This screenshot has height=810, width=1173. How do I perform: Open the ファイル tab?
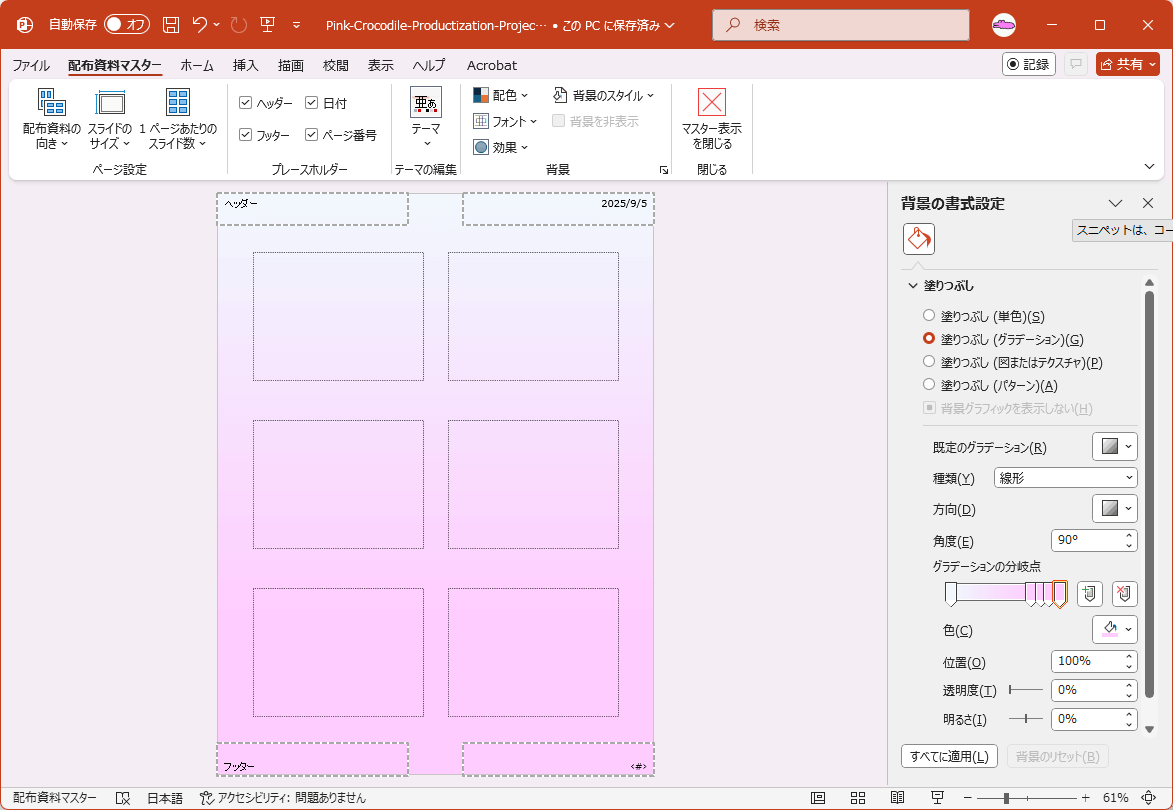click(x=31, y=65)
